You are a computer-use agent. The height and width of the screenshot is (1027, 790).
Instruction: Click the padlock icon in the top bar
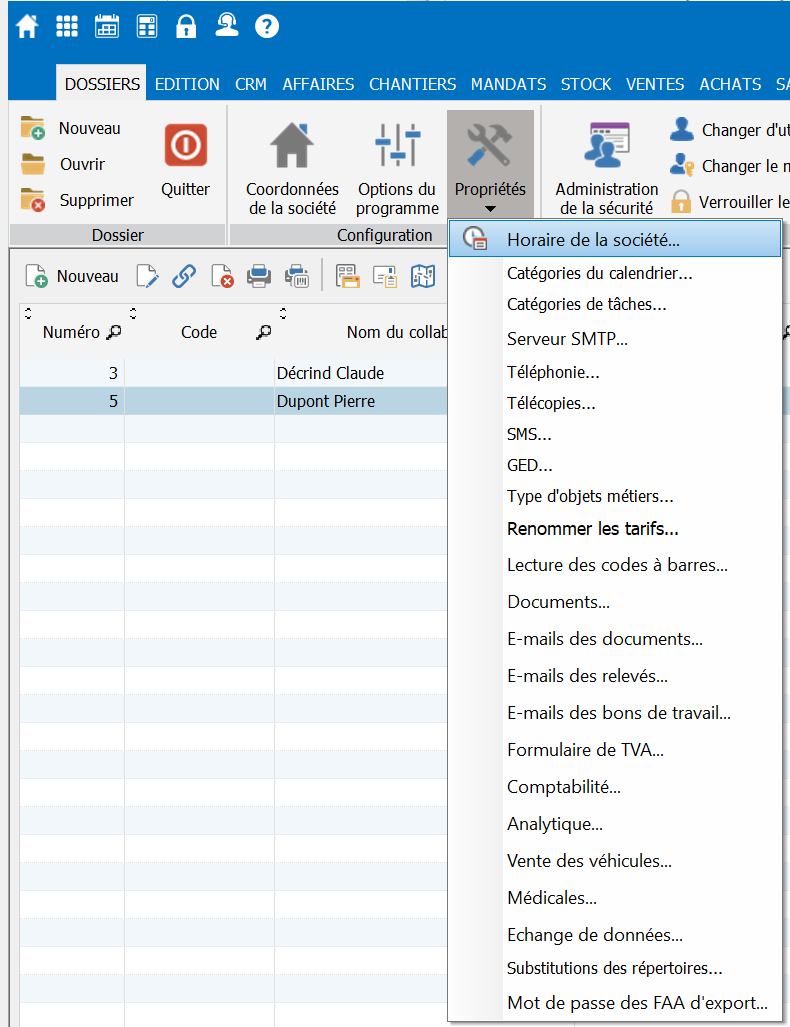point(186,27)
